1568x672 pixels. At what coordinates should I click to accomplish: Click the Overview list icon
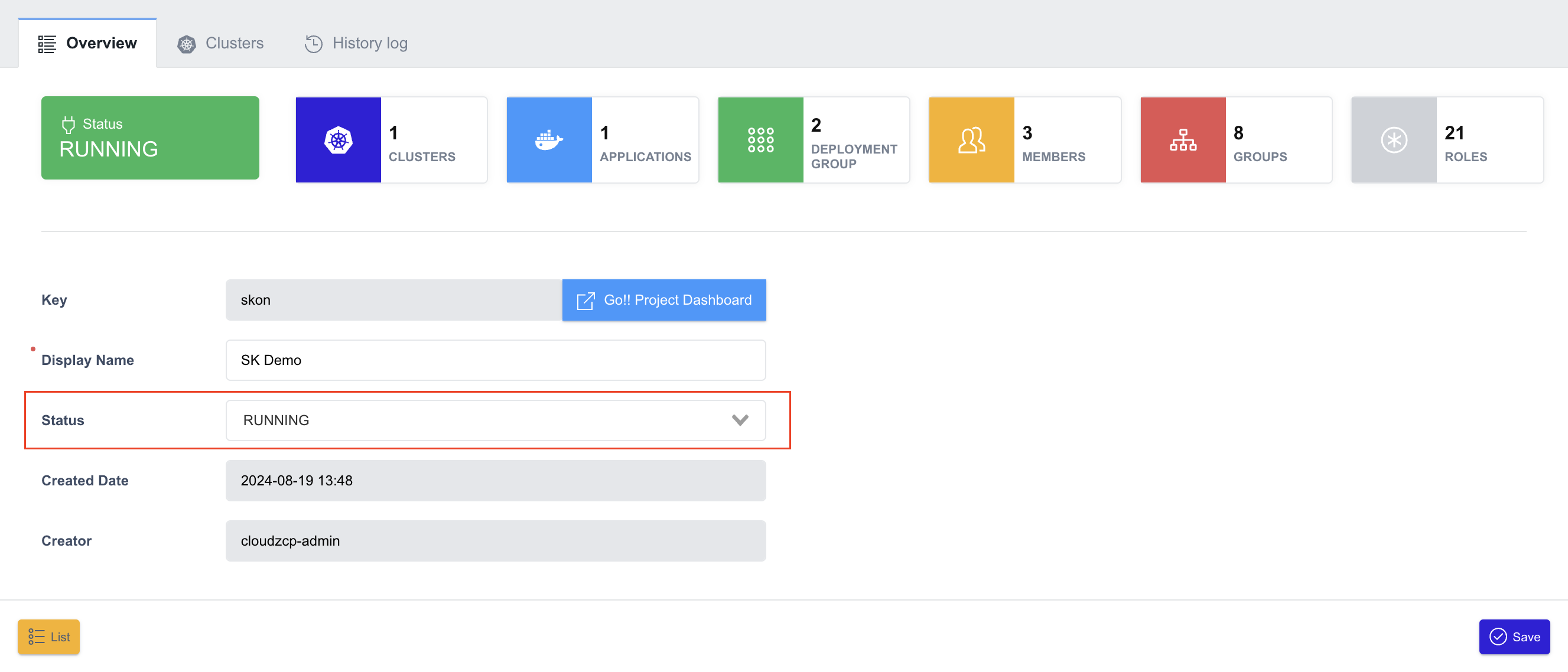[47, 44]
